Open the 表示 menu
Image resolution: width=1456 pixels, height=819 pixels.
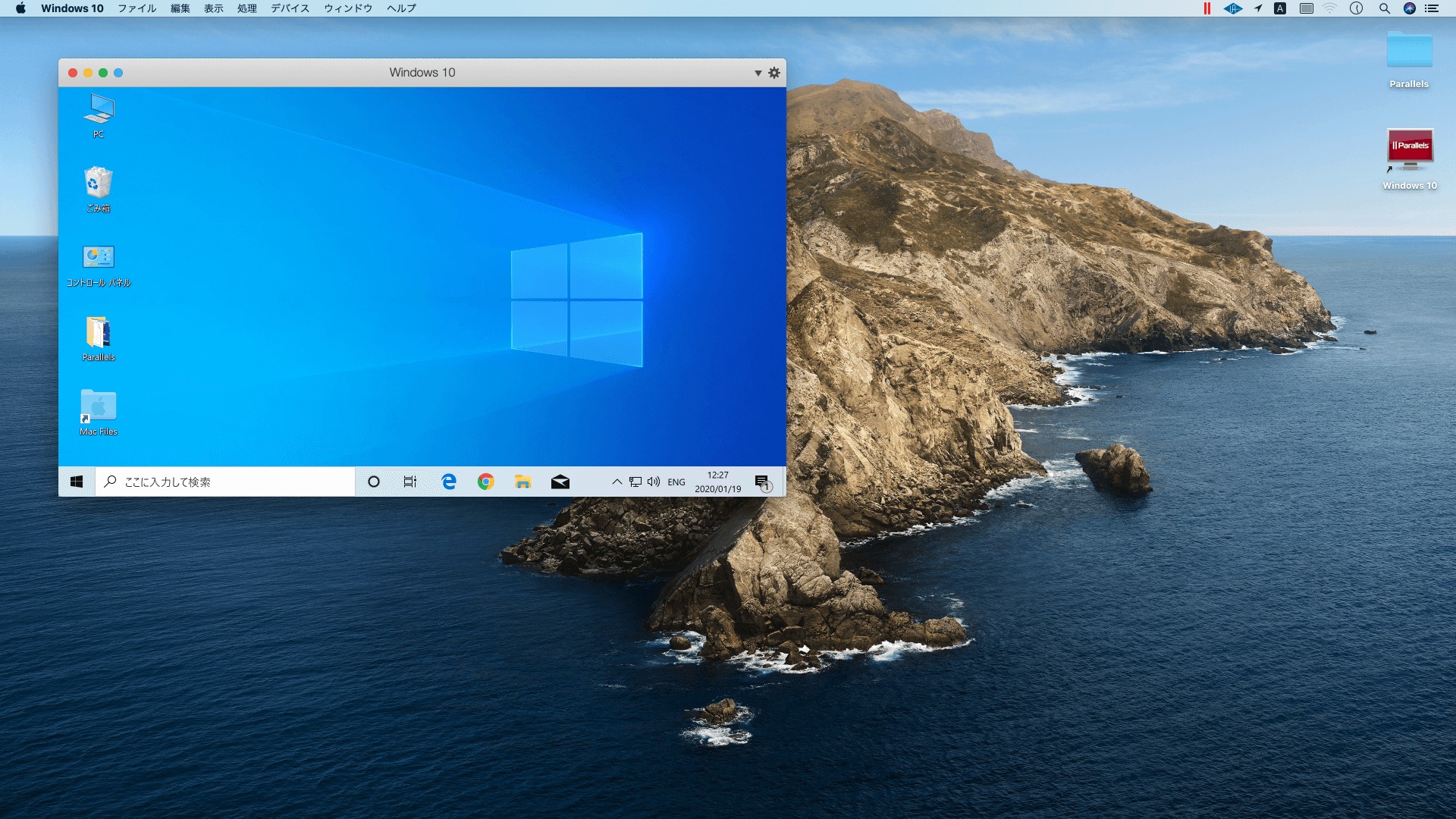point(214,8)
